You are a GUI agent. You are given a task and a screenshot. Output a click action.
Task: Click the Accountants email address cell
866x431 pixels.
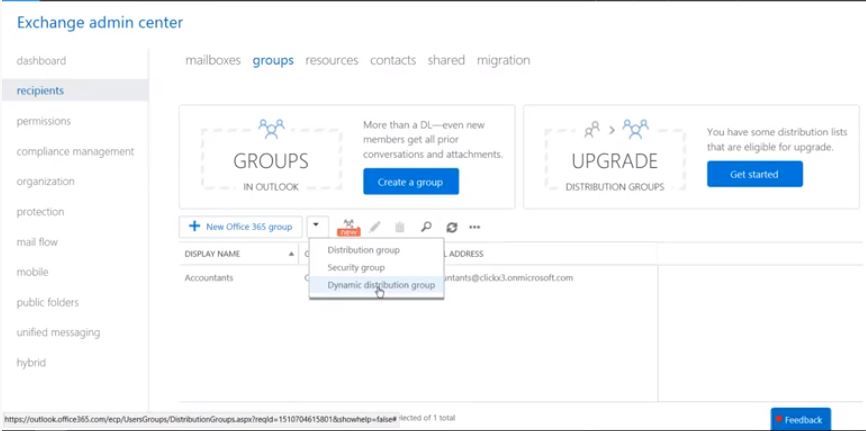tap(508, 278)
